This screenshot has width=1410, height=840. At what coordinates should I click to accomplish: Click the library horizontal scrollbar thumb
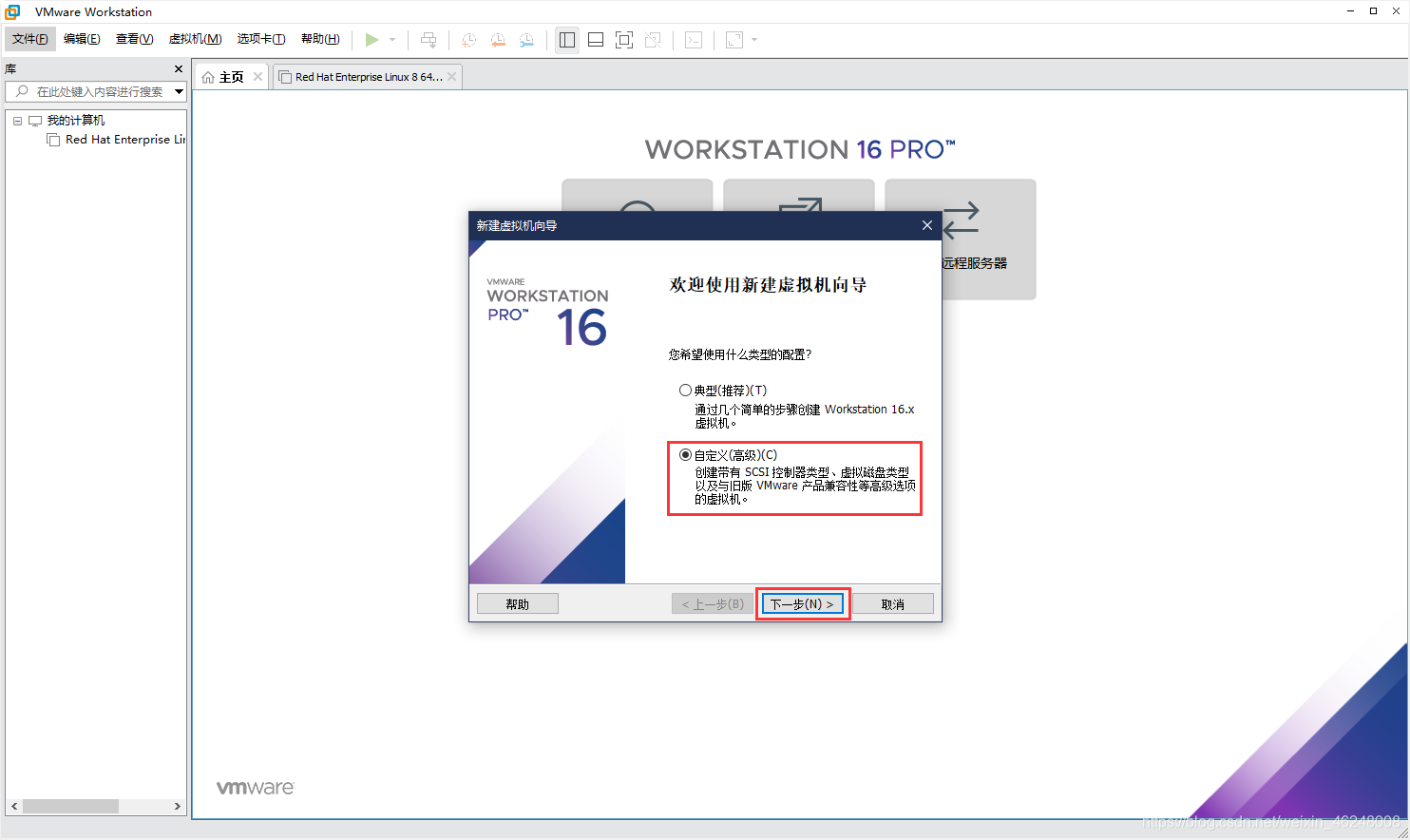point(70,807)
